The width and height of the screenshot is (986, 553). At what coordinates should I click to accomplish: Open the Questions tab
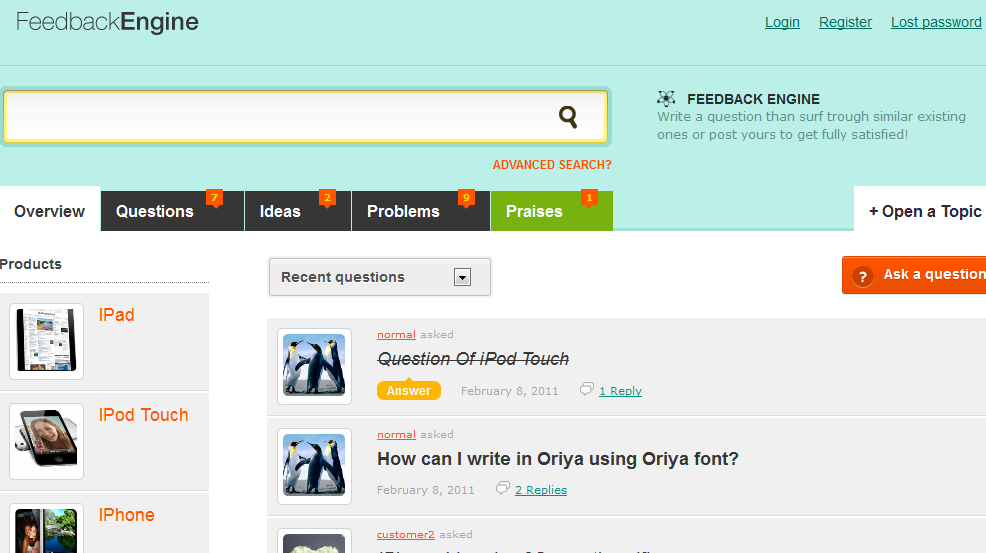[x=172, y=211]
